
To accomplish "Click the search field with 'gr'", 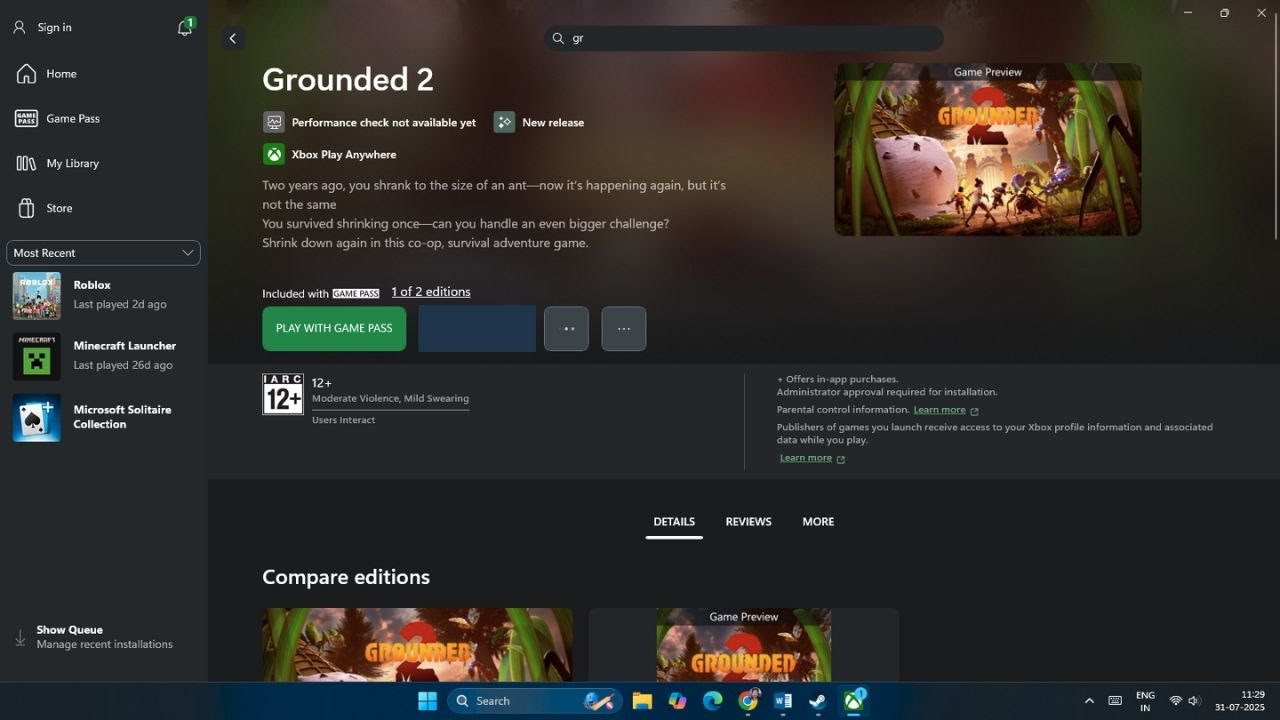I will click(744, 38).
